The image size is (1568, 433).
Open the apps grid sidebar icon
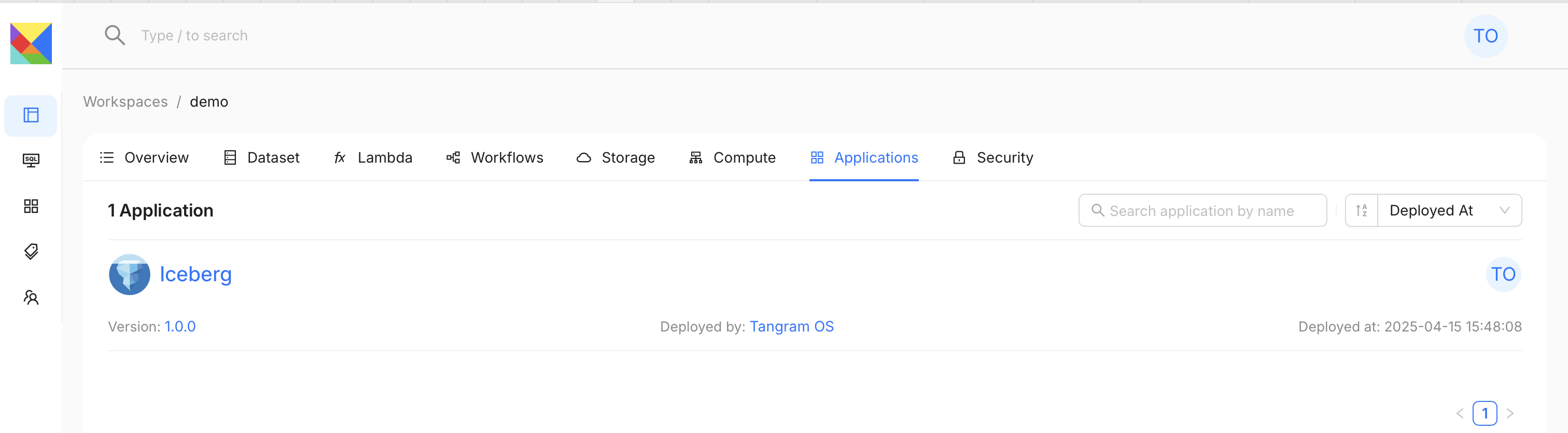click(x=31, y=206)
